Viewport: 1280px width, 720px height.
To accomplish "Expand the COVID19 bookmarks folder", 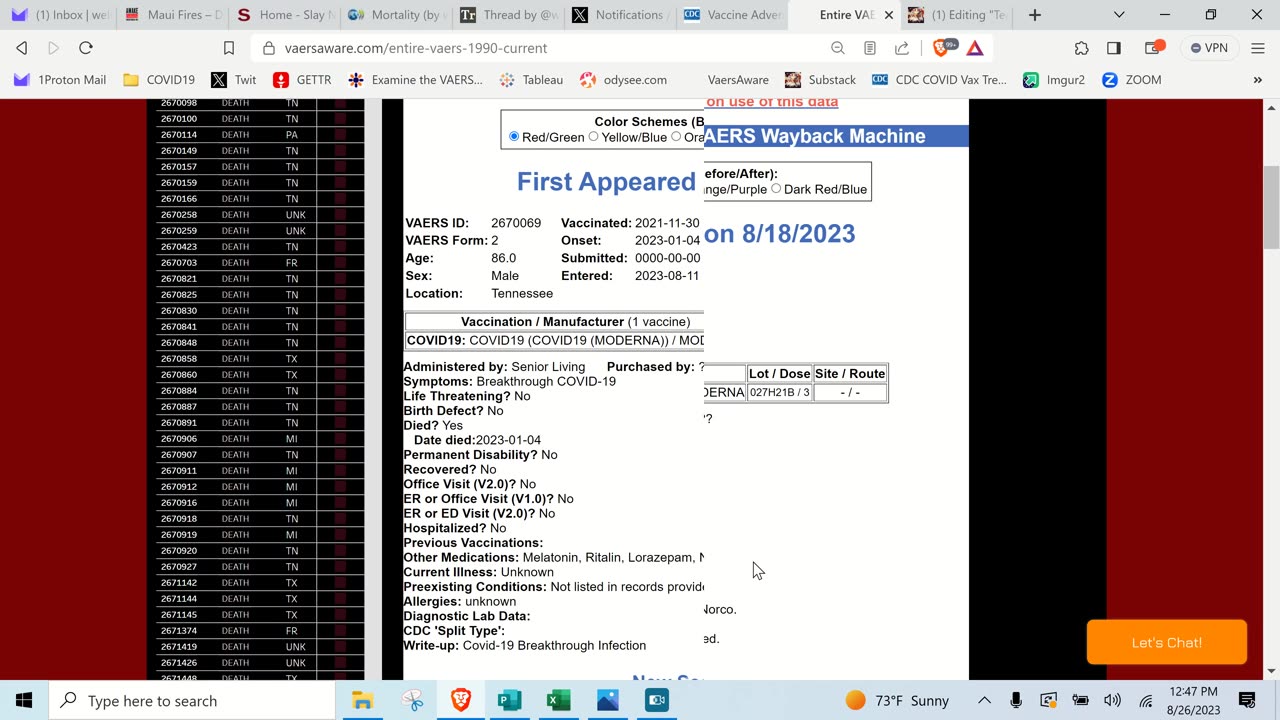I will click(159, 80).
